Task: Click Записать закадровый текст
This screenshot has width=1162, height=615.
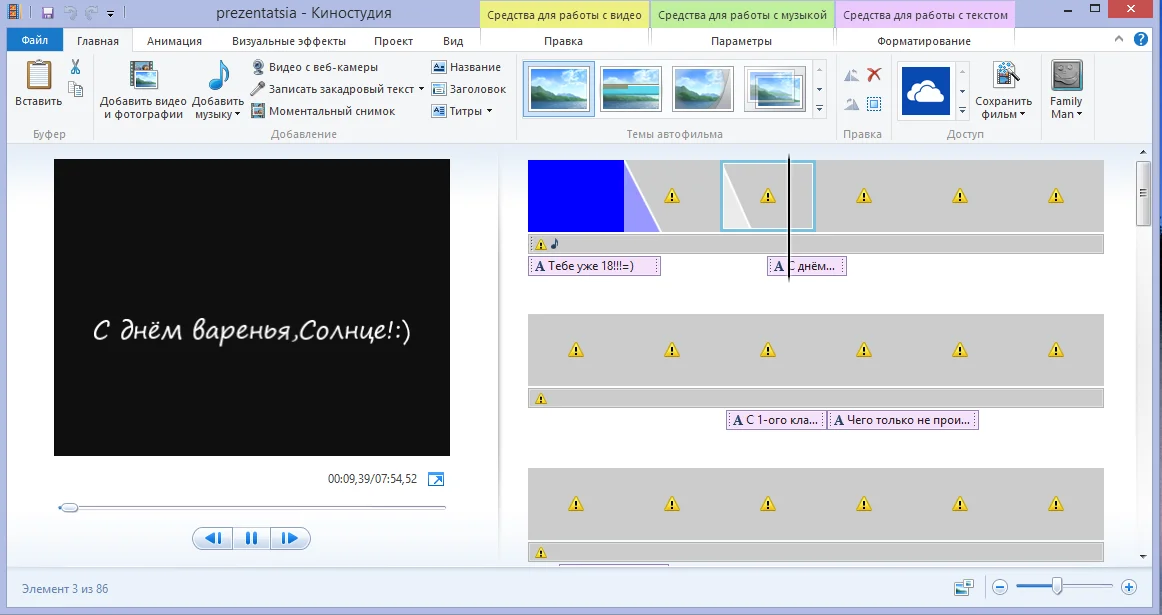Action: click(333, 89)
